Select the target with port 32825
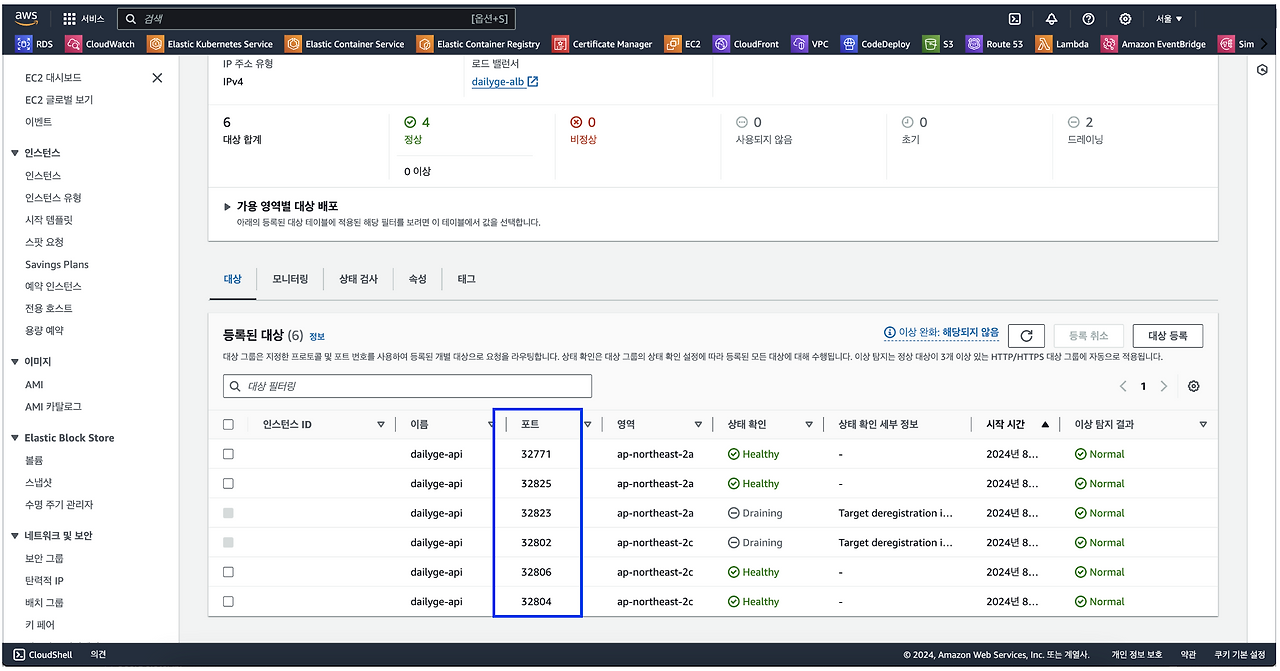Image resolution: width=1280 pixels, height=671 pixels. pyautogui.click(x=228, y=483)
